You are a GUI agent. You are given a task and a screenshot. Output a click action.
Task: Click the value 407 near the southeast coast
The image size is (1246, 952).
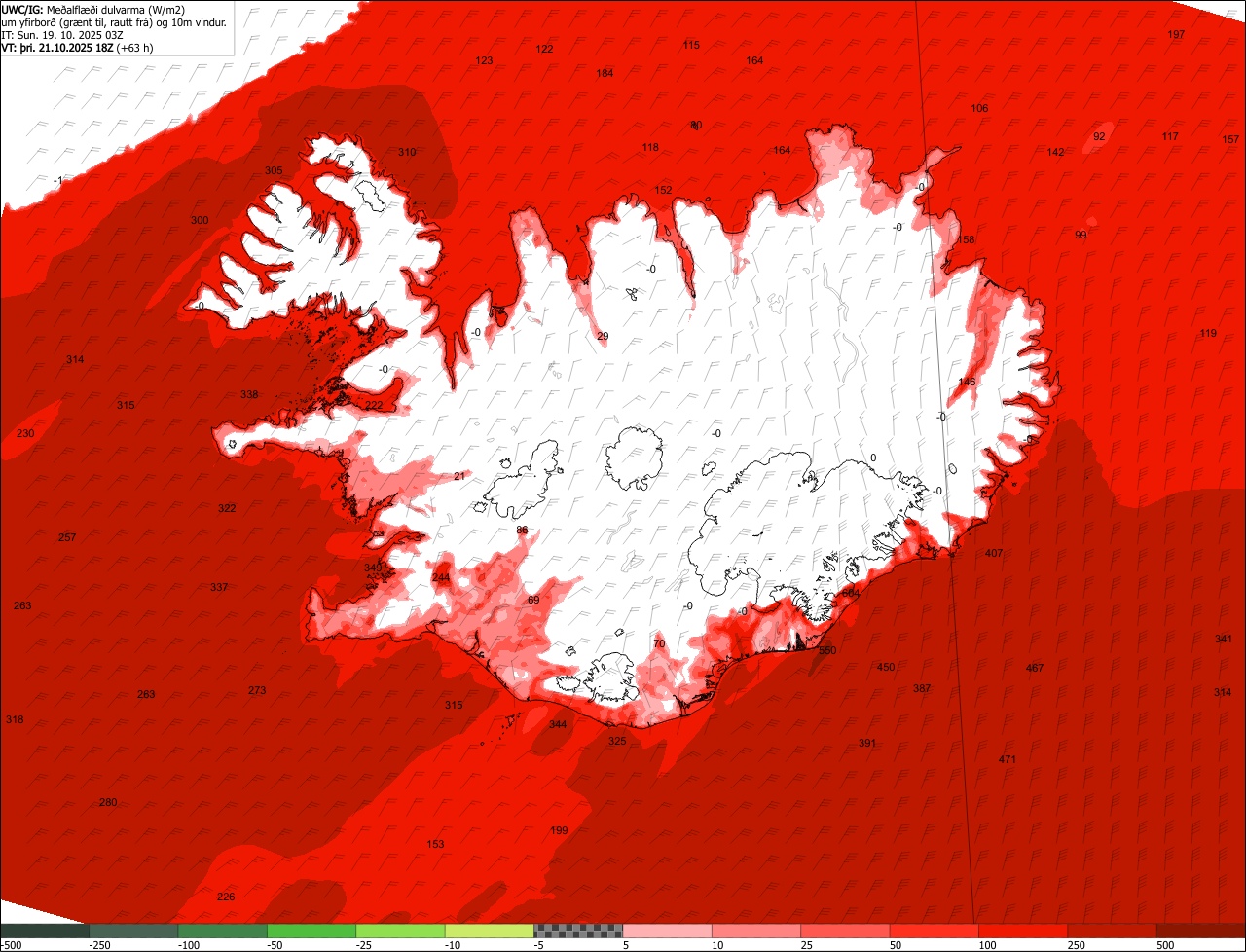[994, 553]
